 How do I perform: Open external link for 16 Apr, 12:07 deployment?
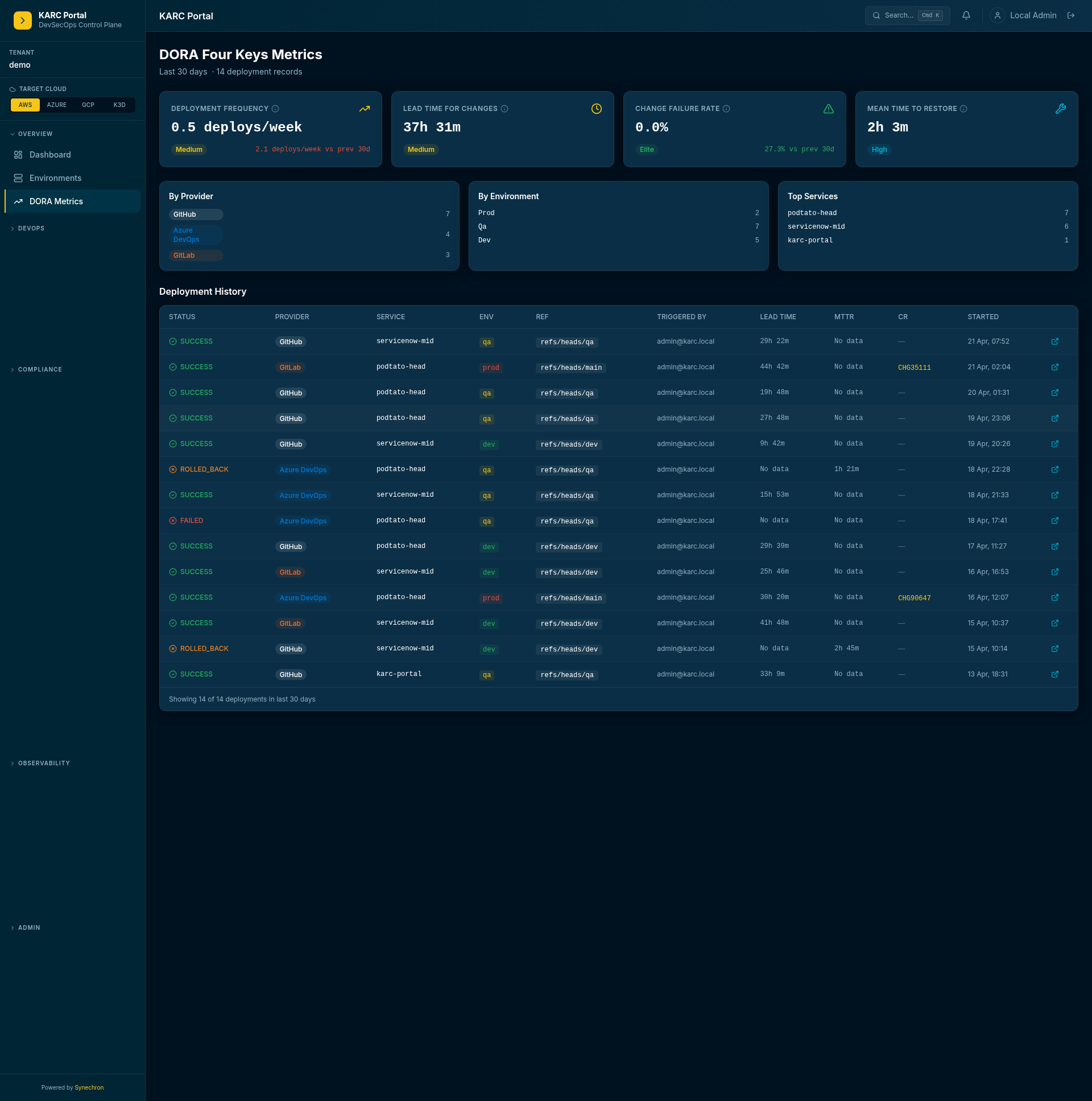click(x=1055, y=599)
